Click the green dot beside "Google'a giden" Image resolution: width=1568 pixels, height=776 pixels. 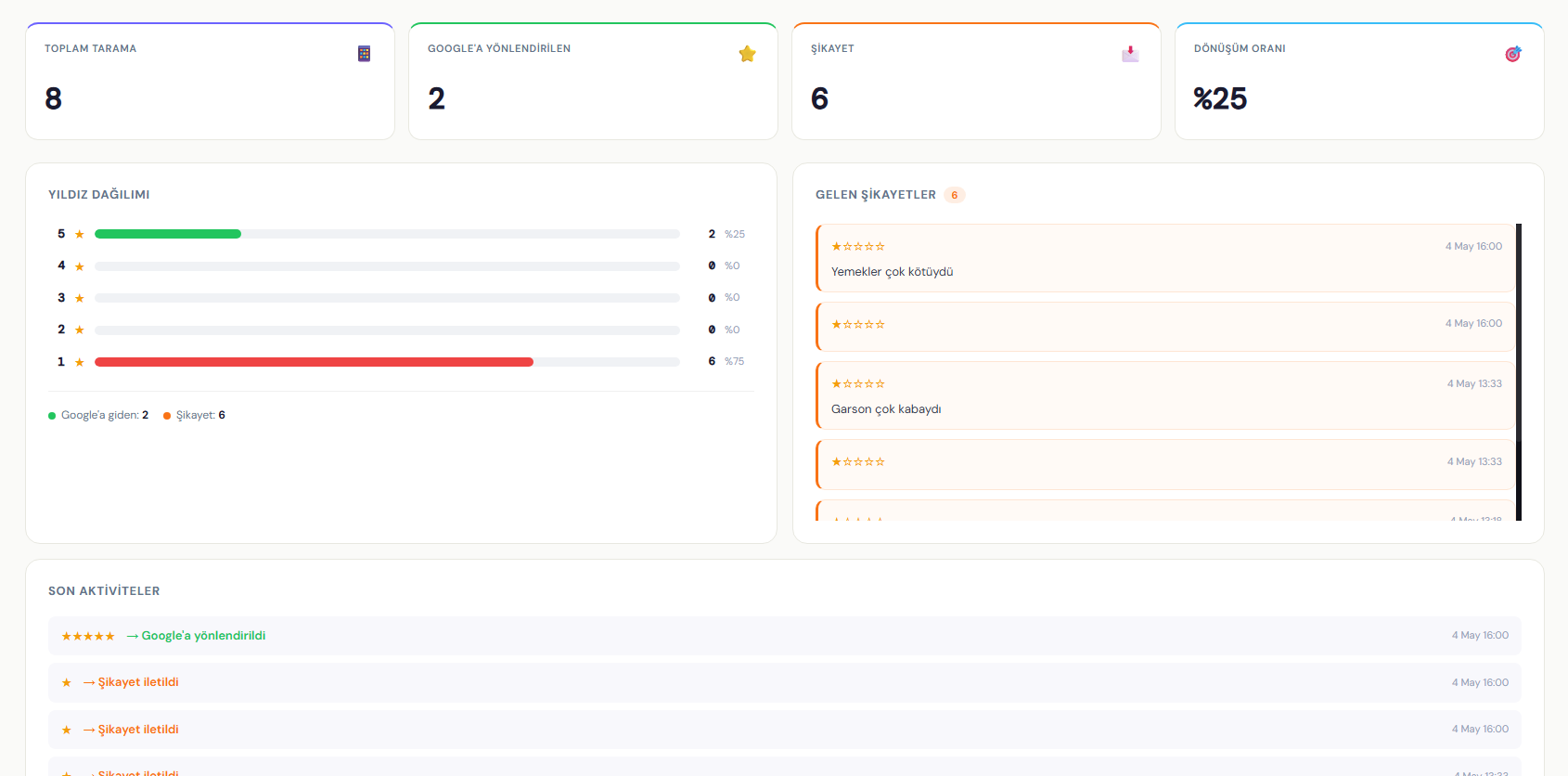52,416
